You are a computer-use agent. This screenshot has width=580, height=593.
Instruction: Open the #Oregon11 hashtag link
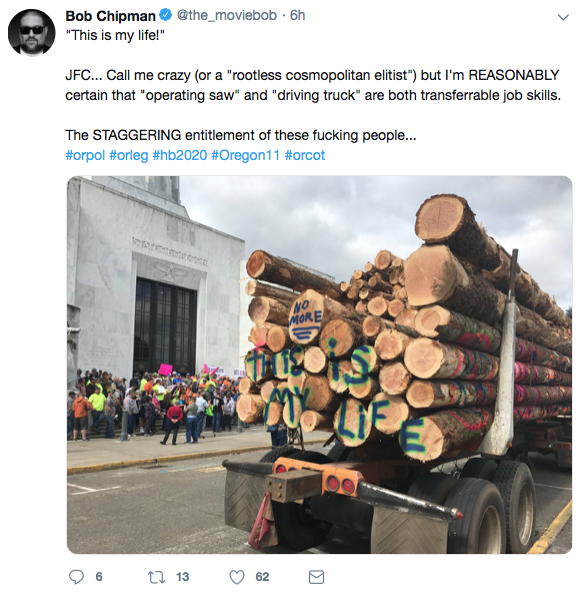tap(245, 155)
